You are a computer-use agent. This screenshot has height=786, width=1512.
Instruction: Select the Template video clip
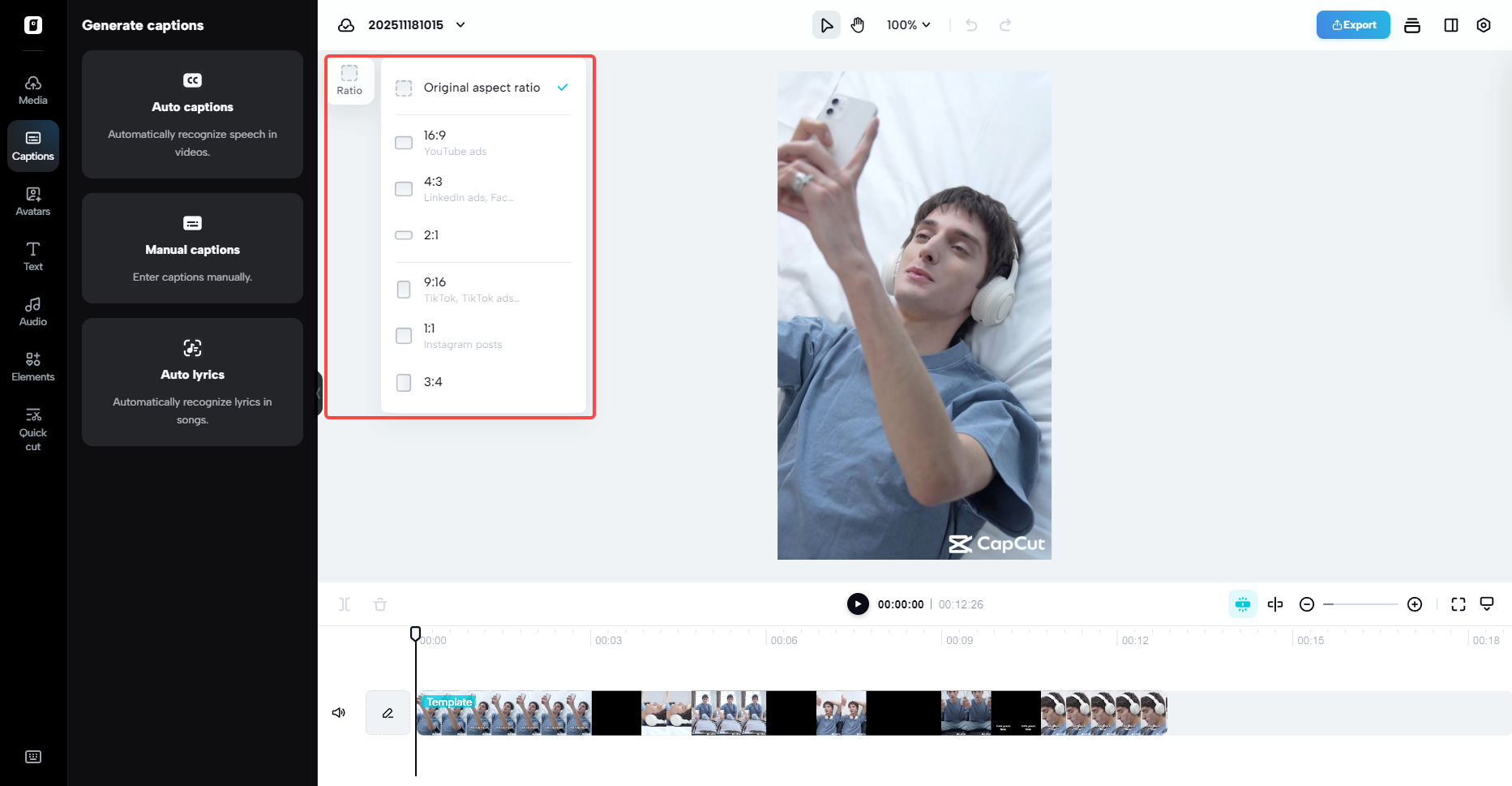coord(792,713)
